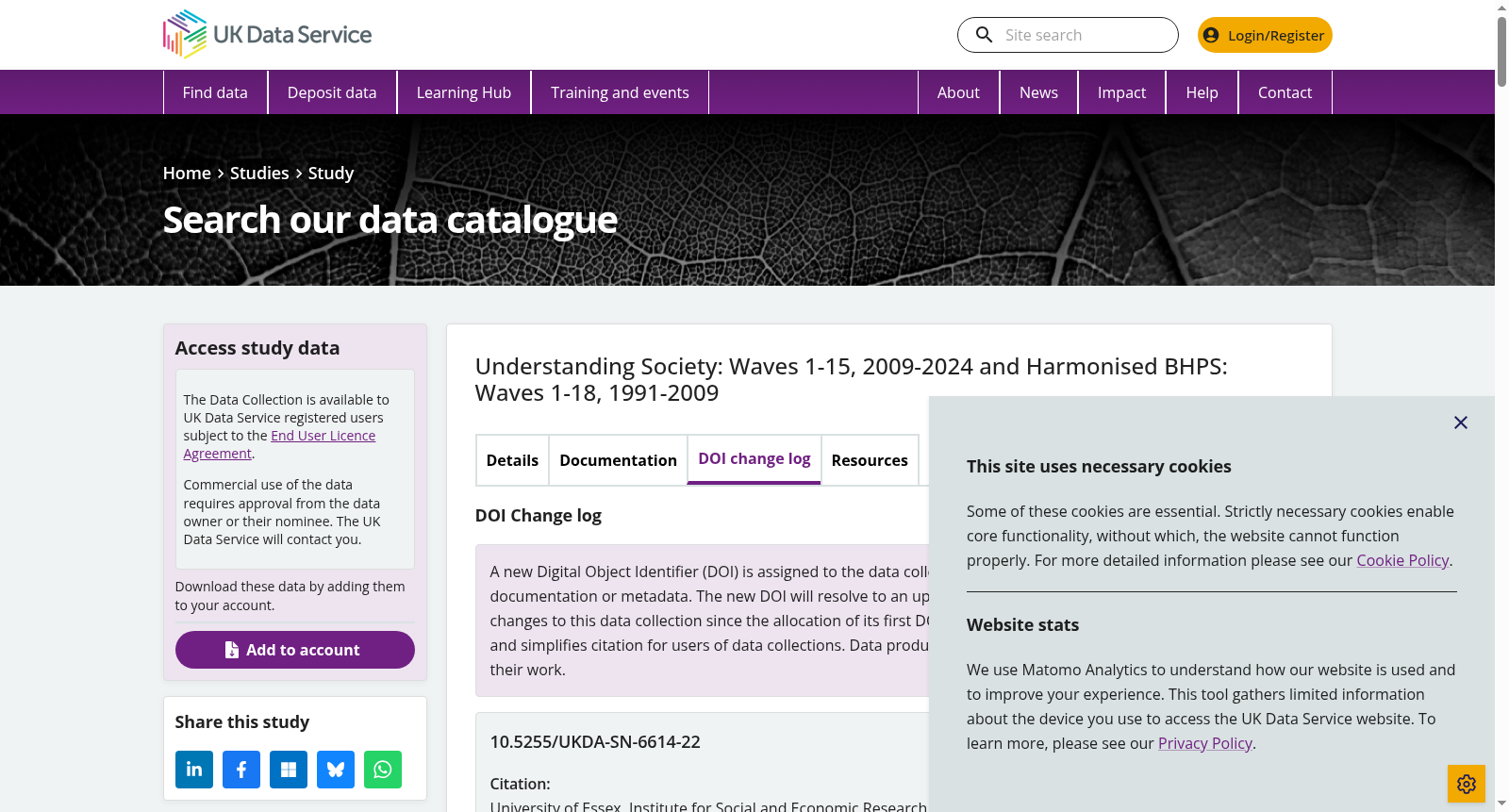Screen dimensions: 1509x812
Task: Open the Privacy Policy link
Action: point(1205,743)
